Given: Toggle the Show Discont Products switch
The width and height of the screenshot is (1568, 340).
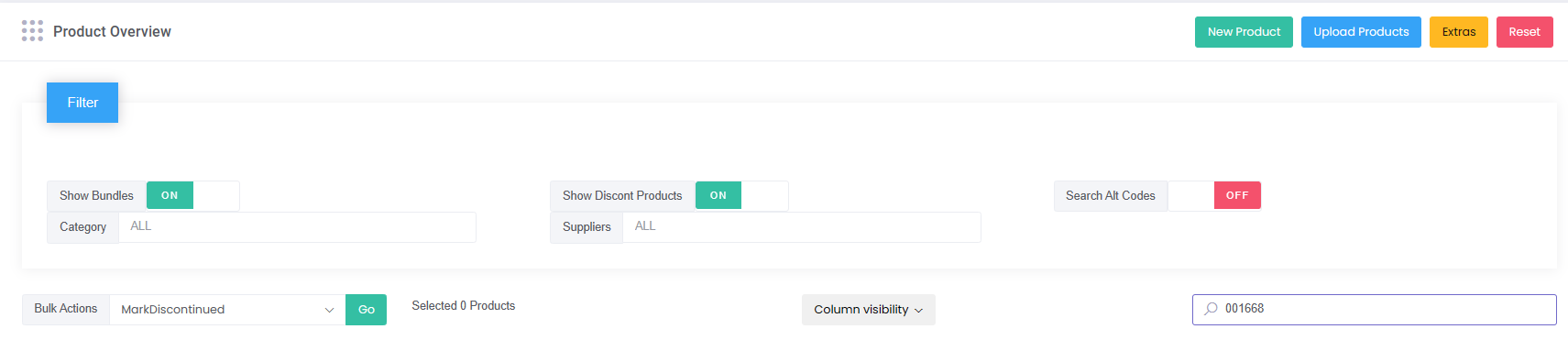Looking at the screenshot, I should click(741, 195).
